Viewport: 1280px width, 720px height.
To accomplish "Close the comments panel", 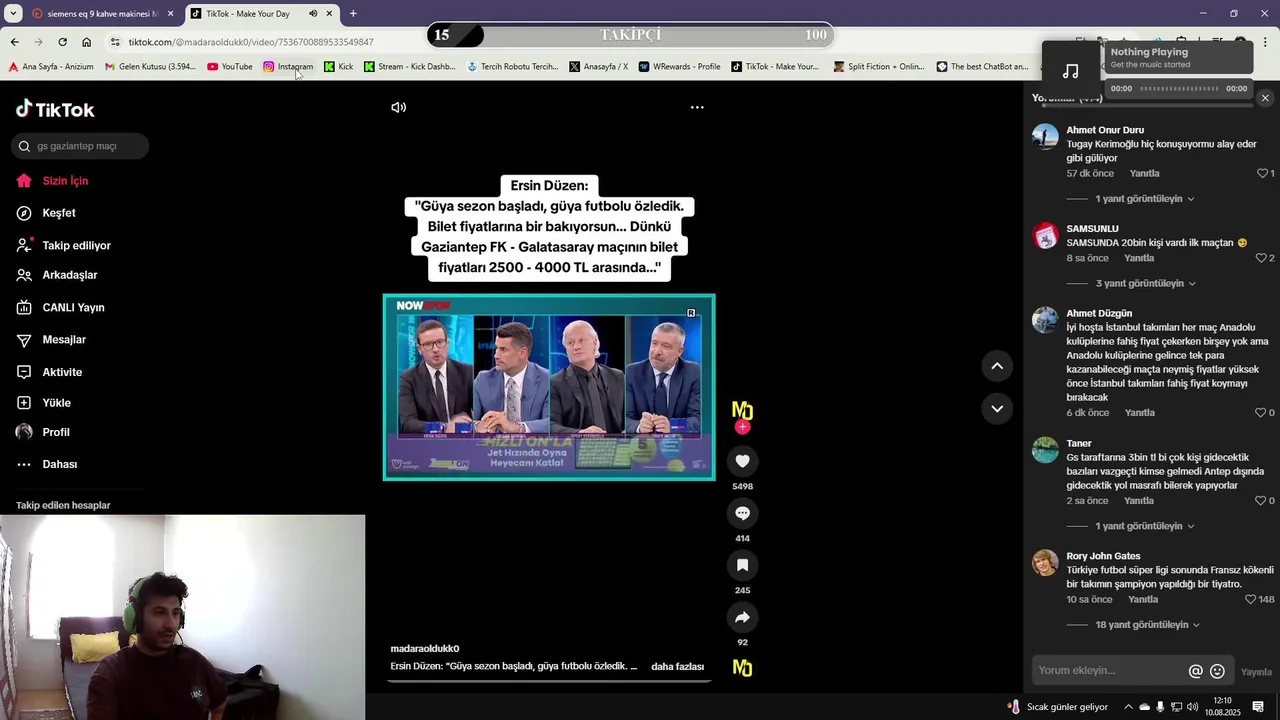I will point(1265,98).
